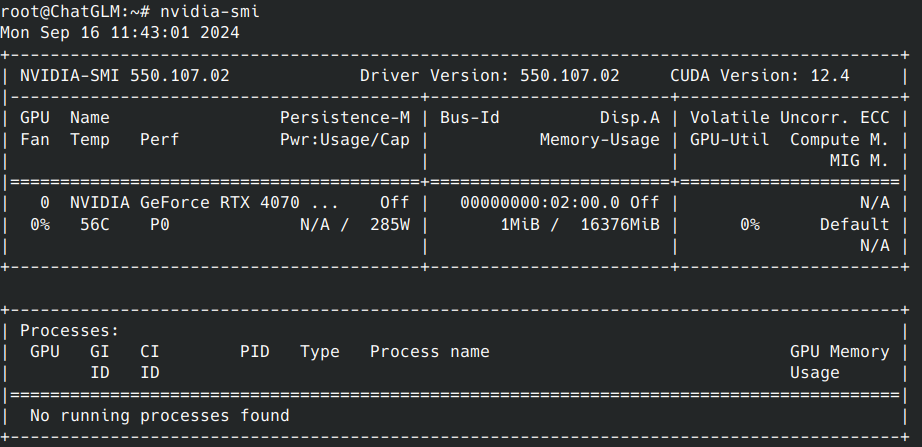Click the No running processes found message
This screenshot has height=447, width=922.
click(159, 415)
